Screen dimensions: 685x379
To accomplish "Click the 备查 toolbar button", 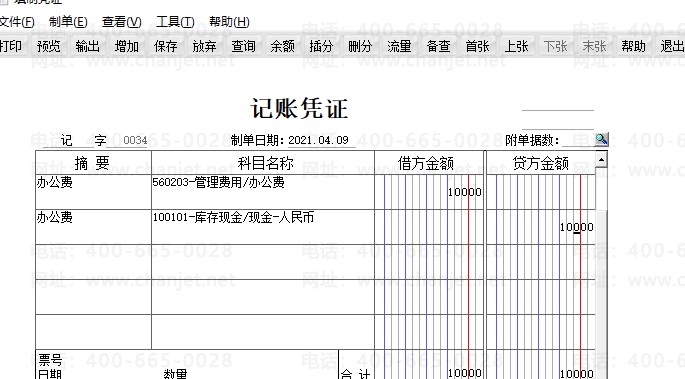I will pyautogui.click(x=438, y=46).
